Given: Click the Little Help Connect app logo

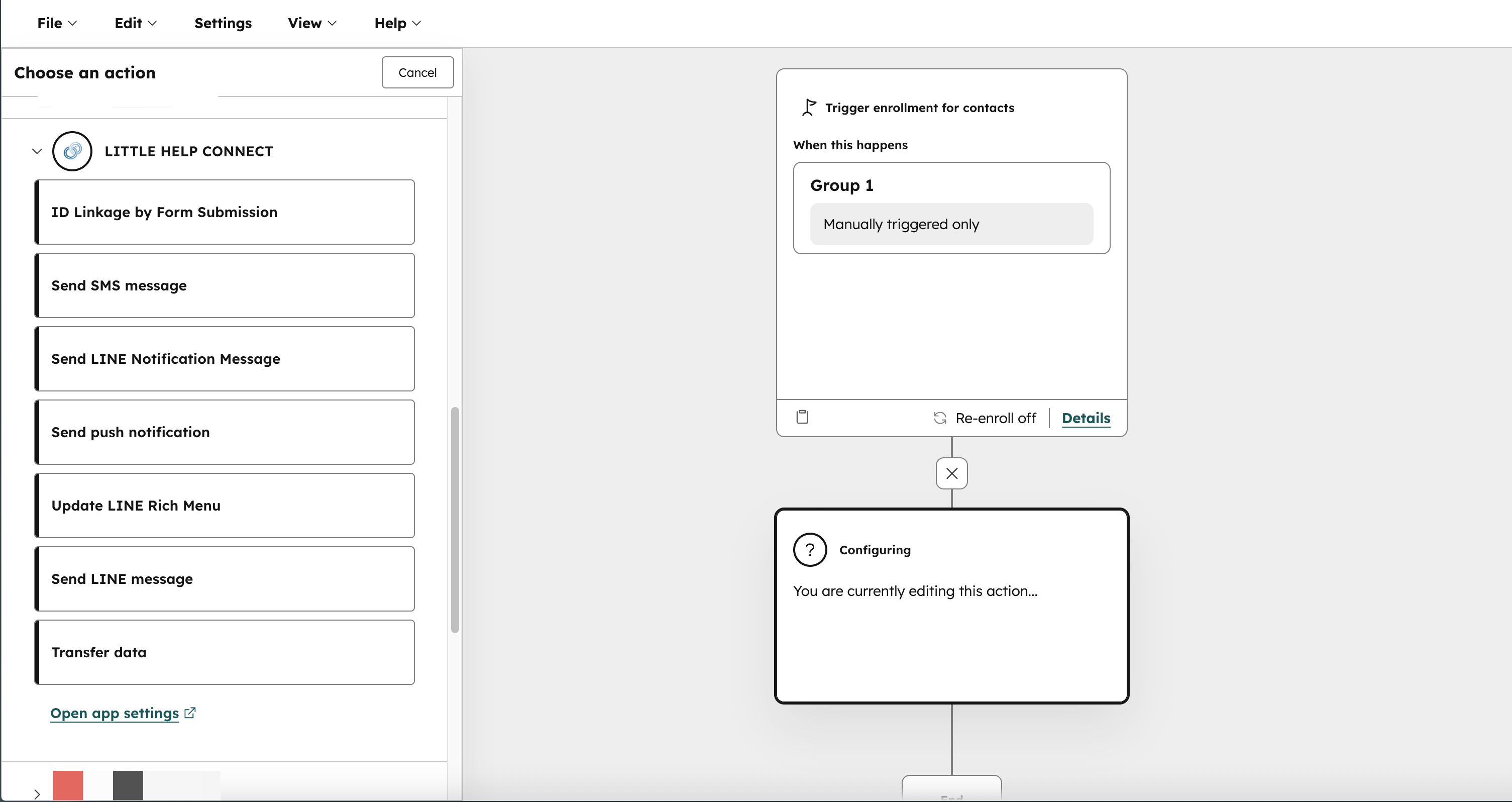Looking at the screenshot, I should tap(72, 151).
